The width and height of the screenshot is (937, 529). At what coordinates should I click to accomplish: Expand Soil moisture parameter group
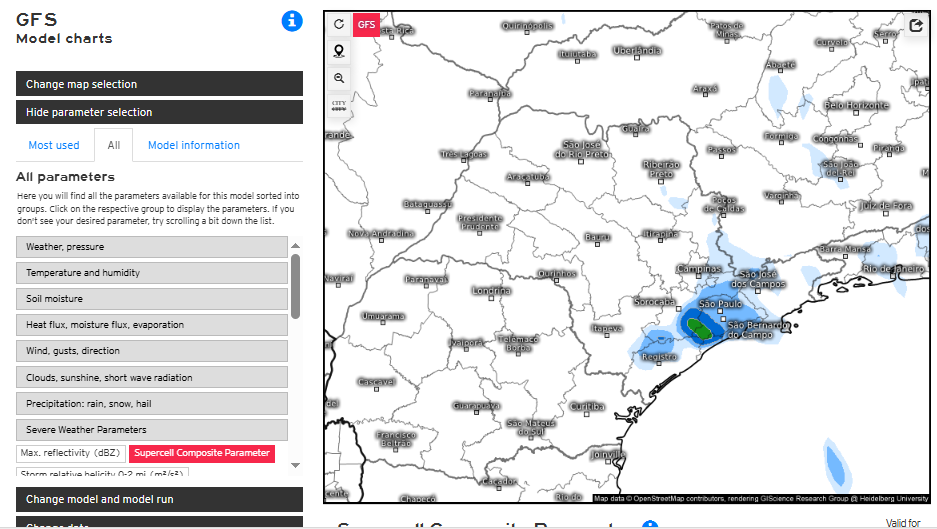point(152,299)
